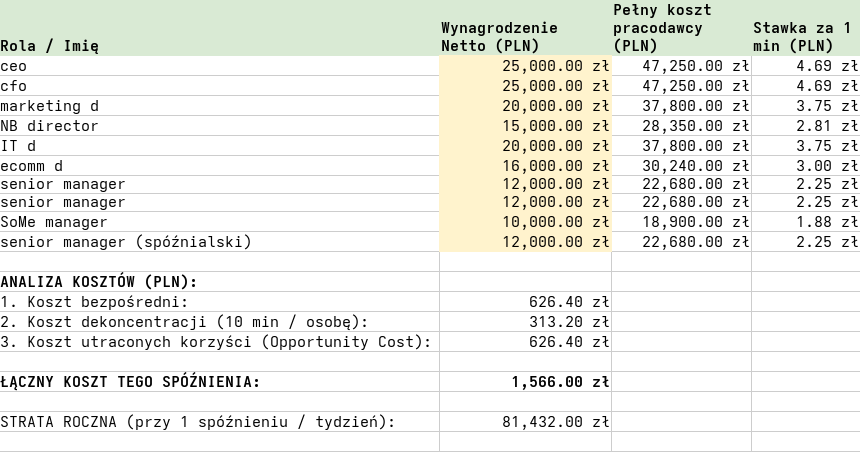Select the "SoMe manager" cell
The image size is (860, 452).
pos(54,222)
